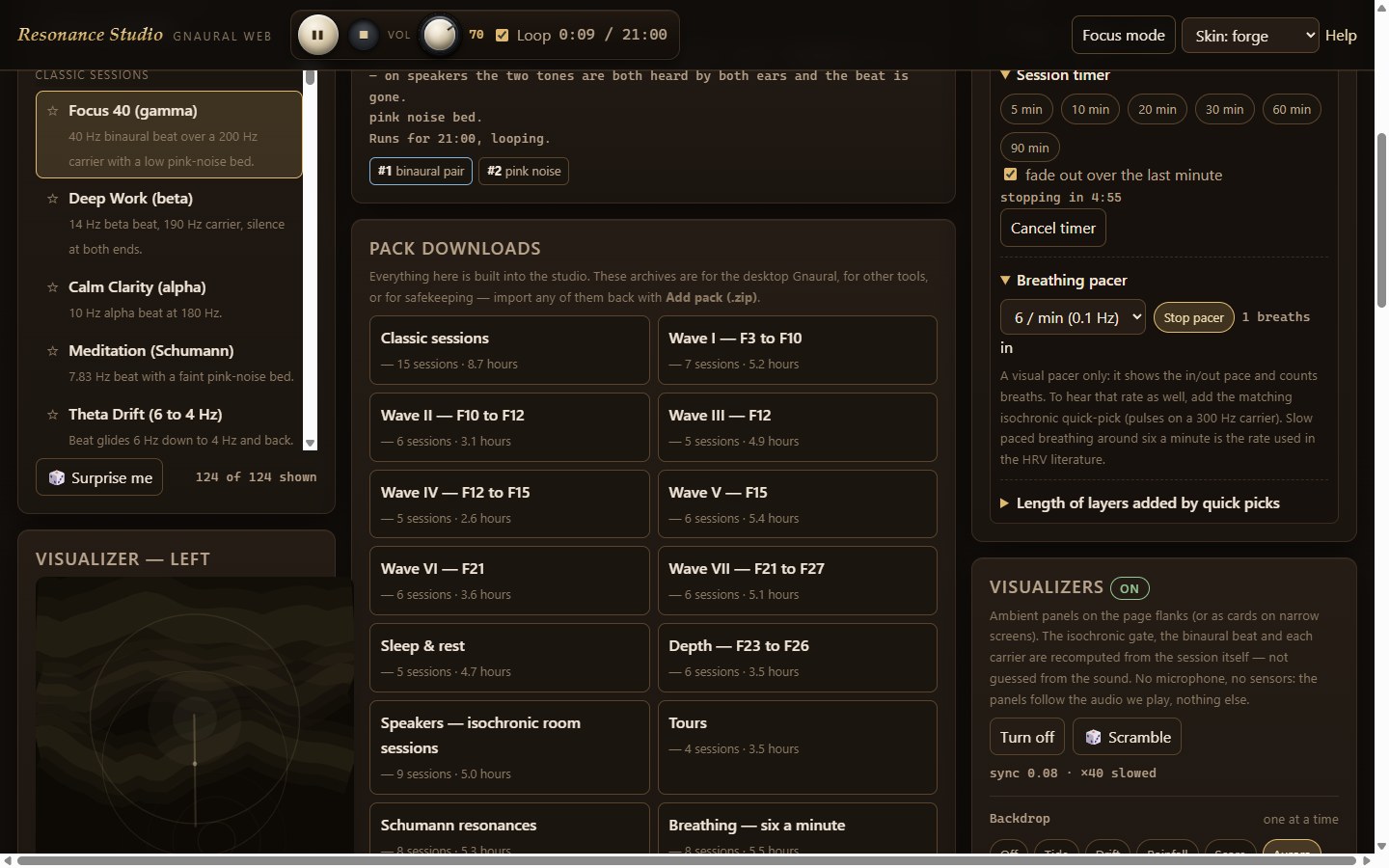
Task: Select the #2 pink noise layer chip
Action: coord(524,171)
